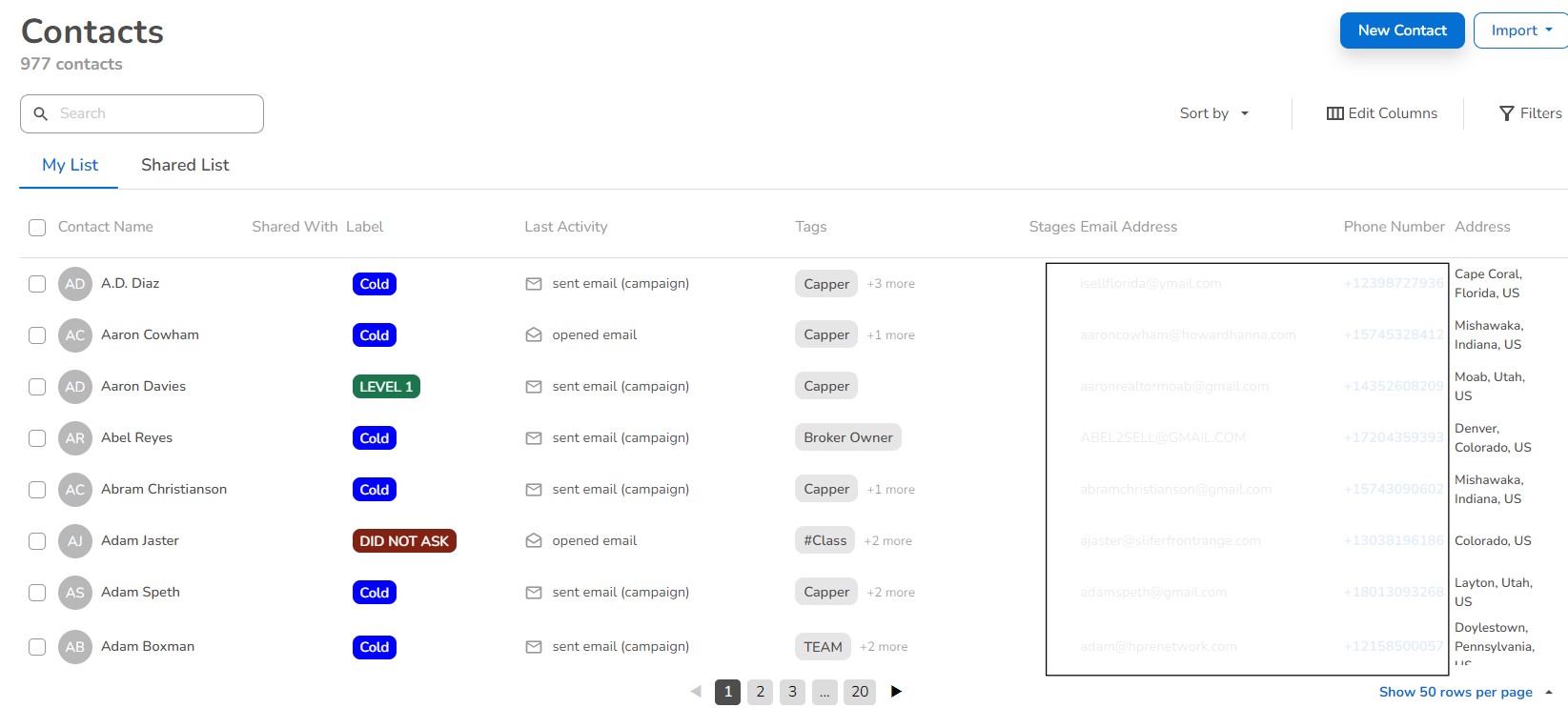Switch to the Shared List tab

(x=185, y=165)
